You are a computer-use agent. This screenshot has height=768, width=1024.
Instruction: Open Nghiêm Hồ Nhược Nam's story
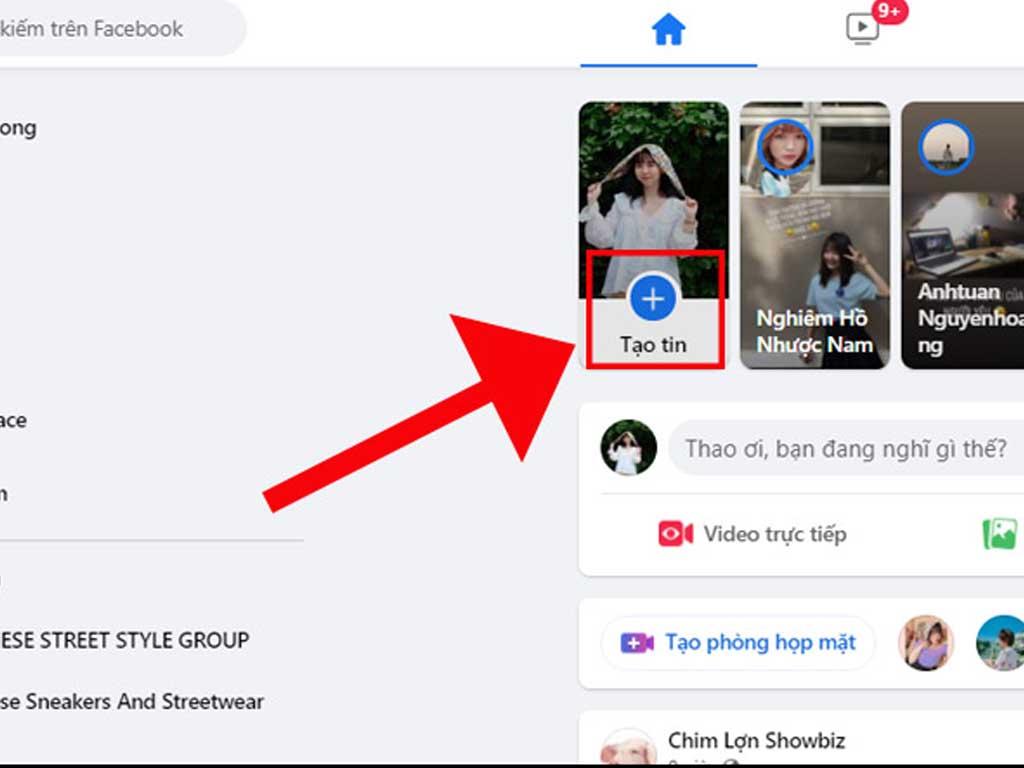pyautogui.click(x=814, y=235)
